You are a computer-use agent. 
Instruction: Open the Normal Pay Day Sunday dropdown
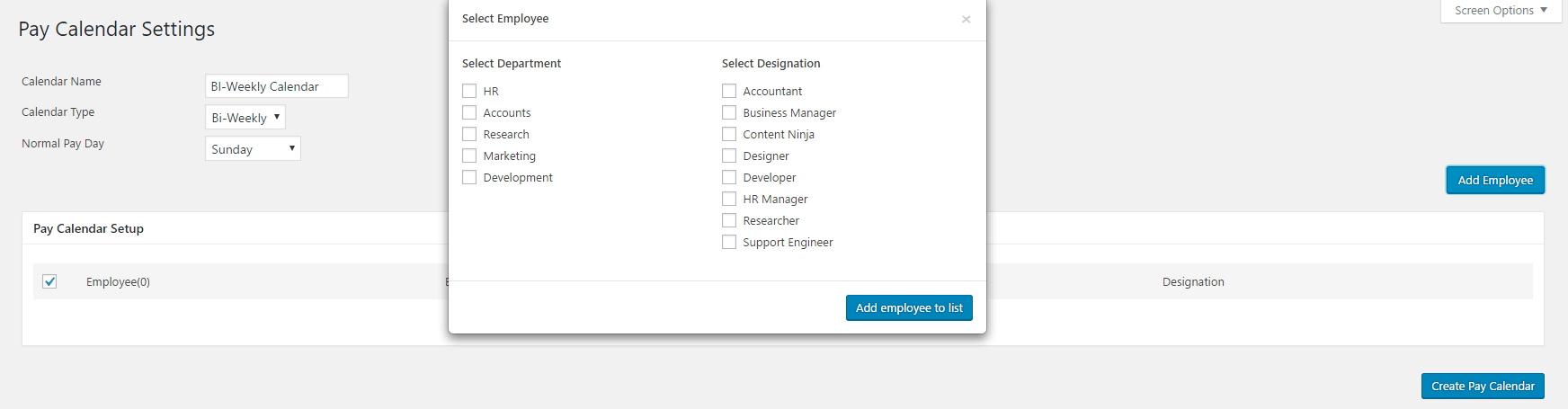253,148
